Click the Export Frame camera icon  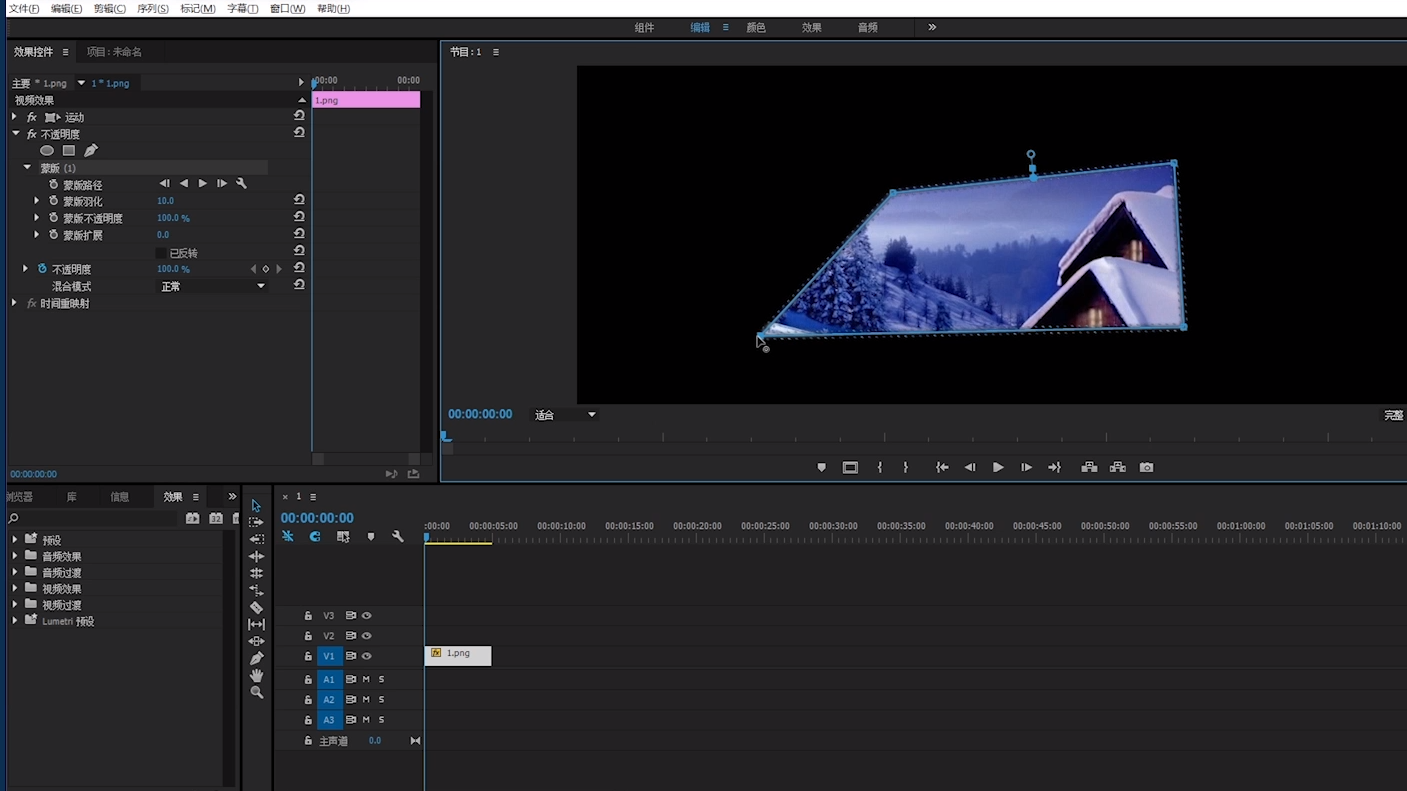(1146, 468)
